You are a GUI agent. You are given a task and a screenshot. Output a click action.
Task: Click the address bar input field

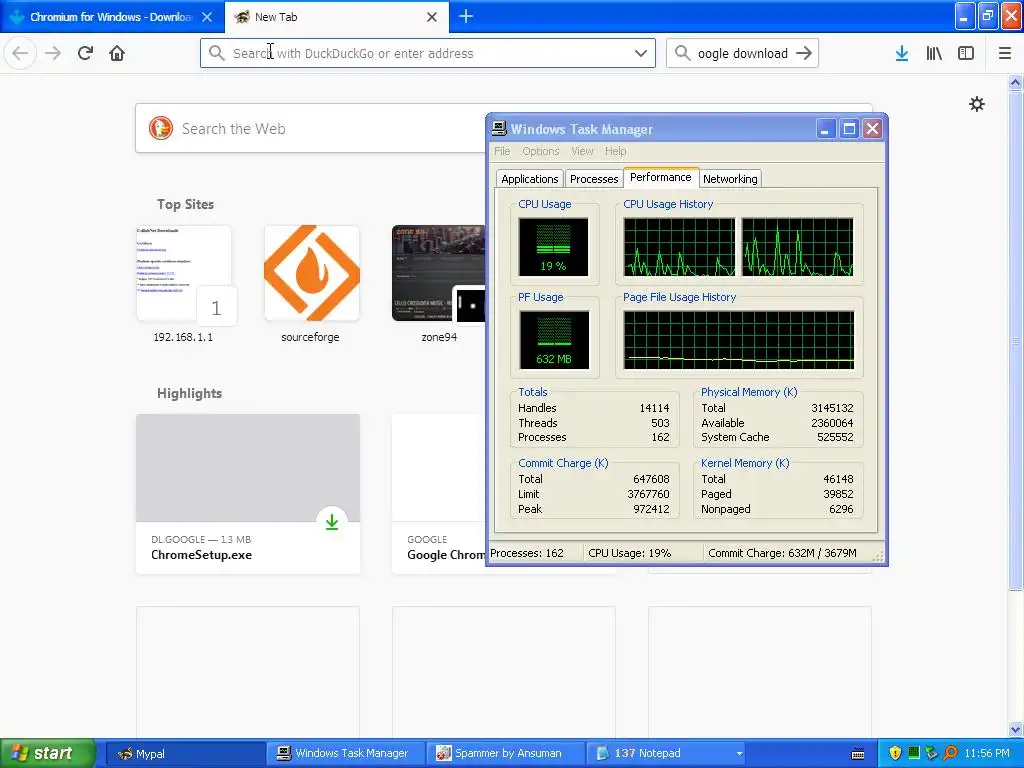click(428, 53)
